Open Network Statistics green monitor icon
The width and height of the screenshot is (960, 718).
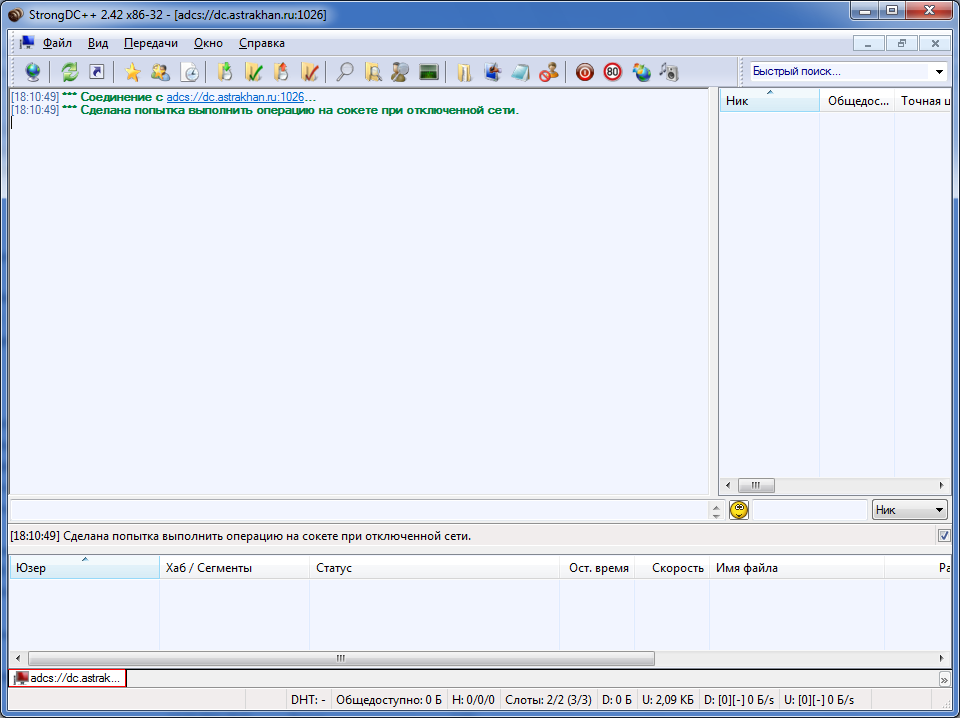click(429, 72)
